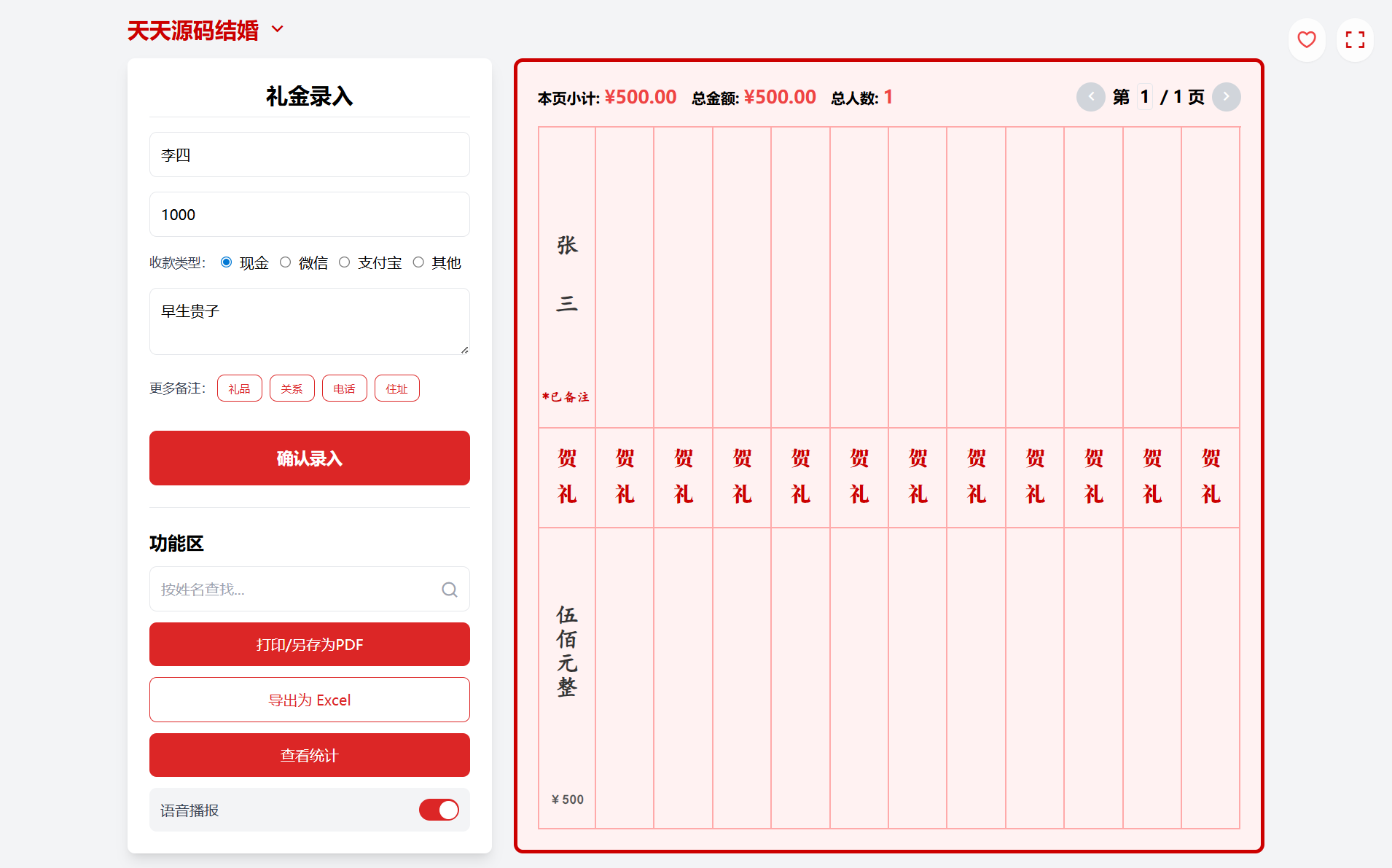Click 打印/另存为PDF
1392x868 pixels.
coord(309,644)
